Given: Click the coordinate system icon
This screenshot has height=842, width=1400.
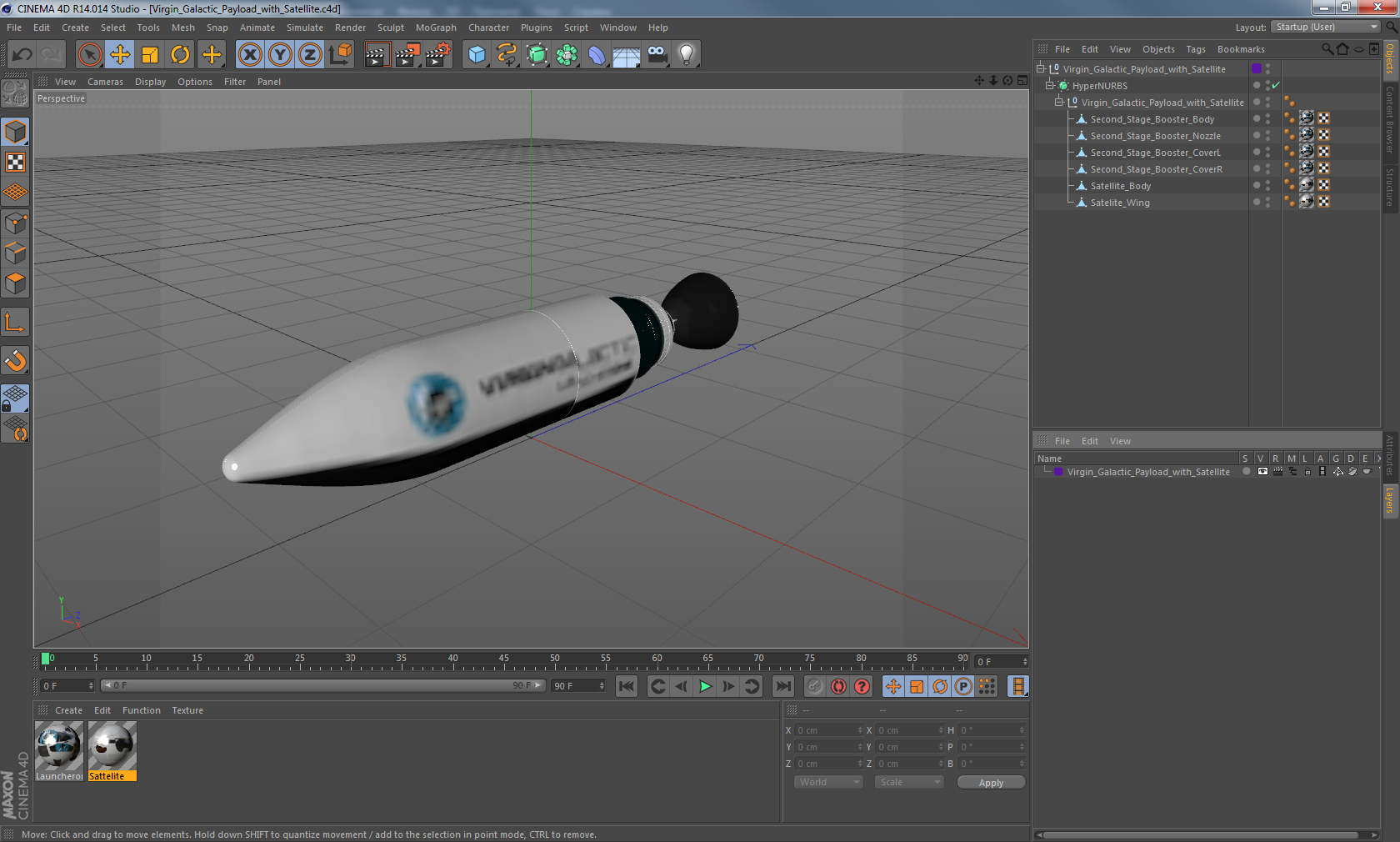Looking at the screenshot, I should point(340,55).
